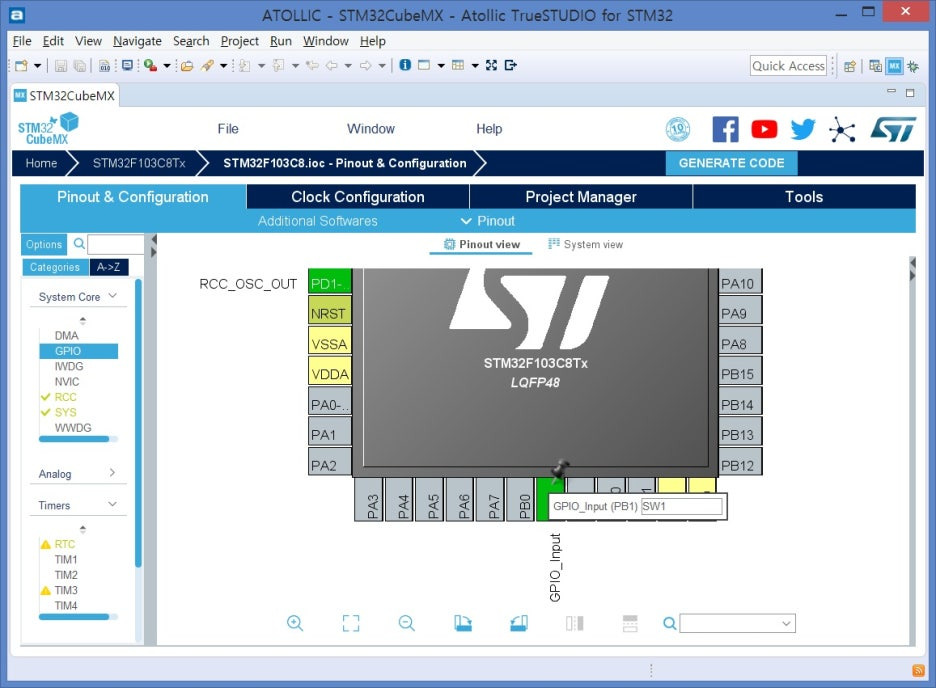Open the table layout toolbar dropdown arrow
936x688 pixels.
(x=475, y=66)
